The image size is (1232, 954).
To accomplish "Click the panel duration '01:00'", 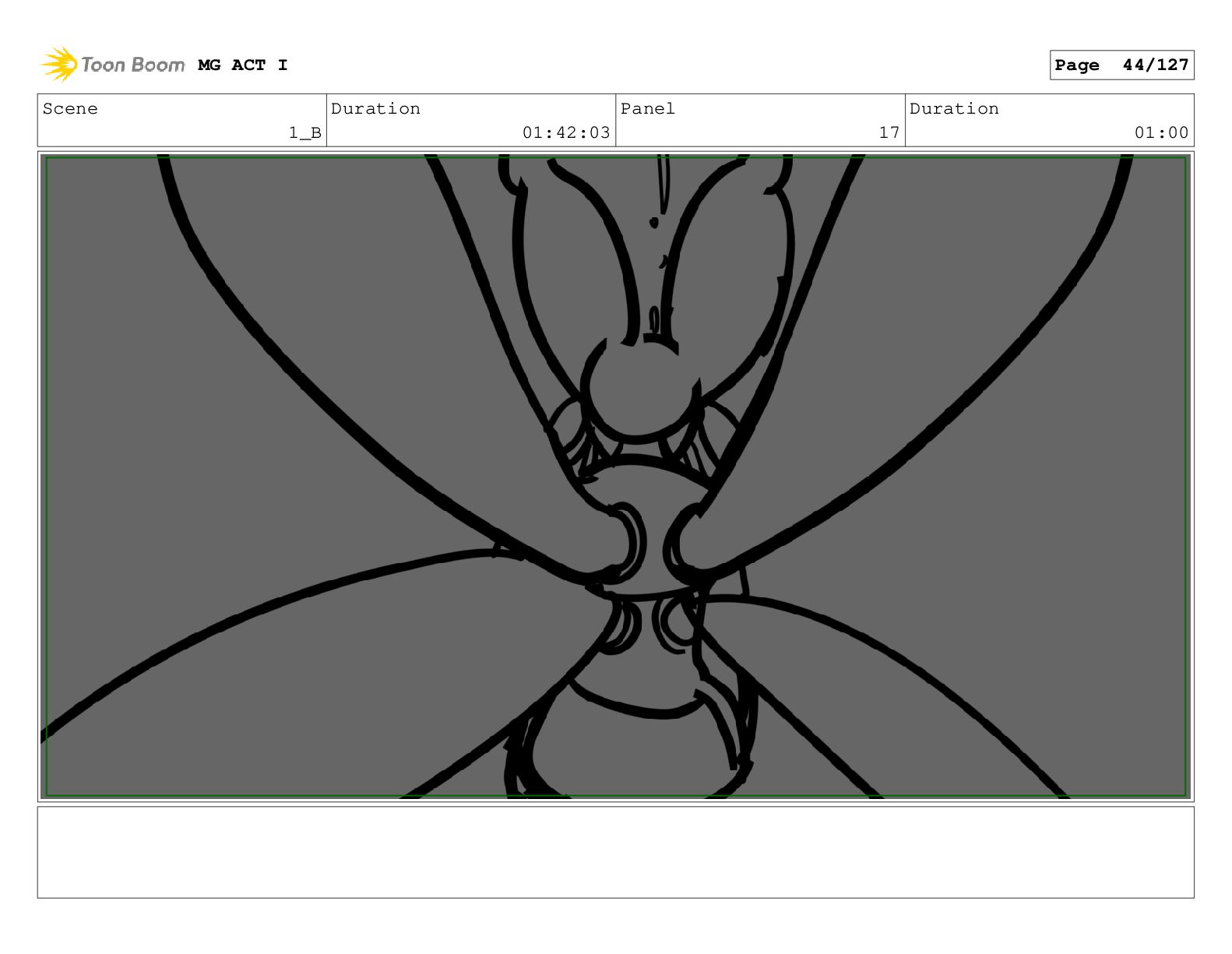I will pos(1161,132).
